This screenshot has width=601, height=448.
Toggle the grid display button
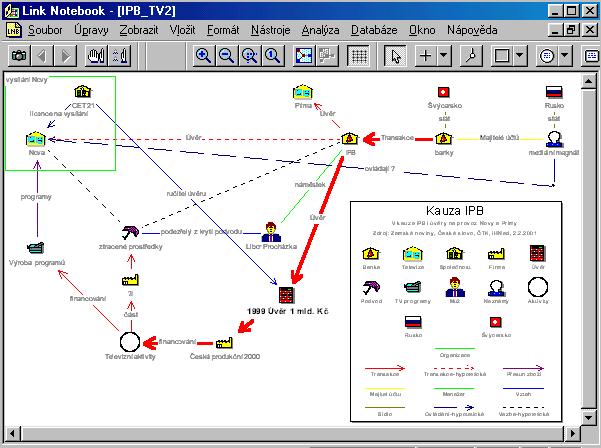pos(358,56)
